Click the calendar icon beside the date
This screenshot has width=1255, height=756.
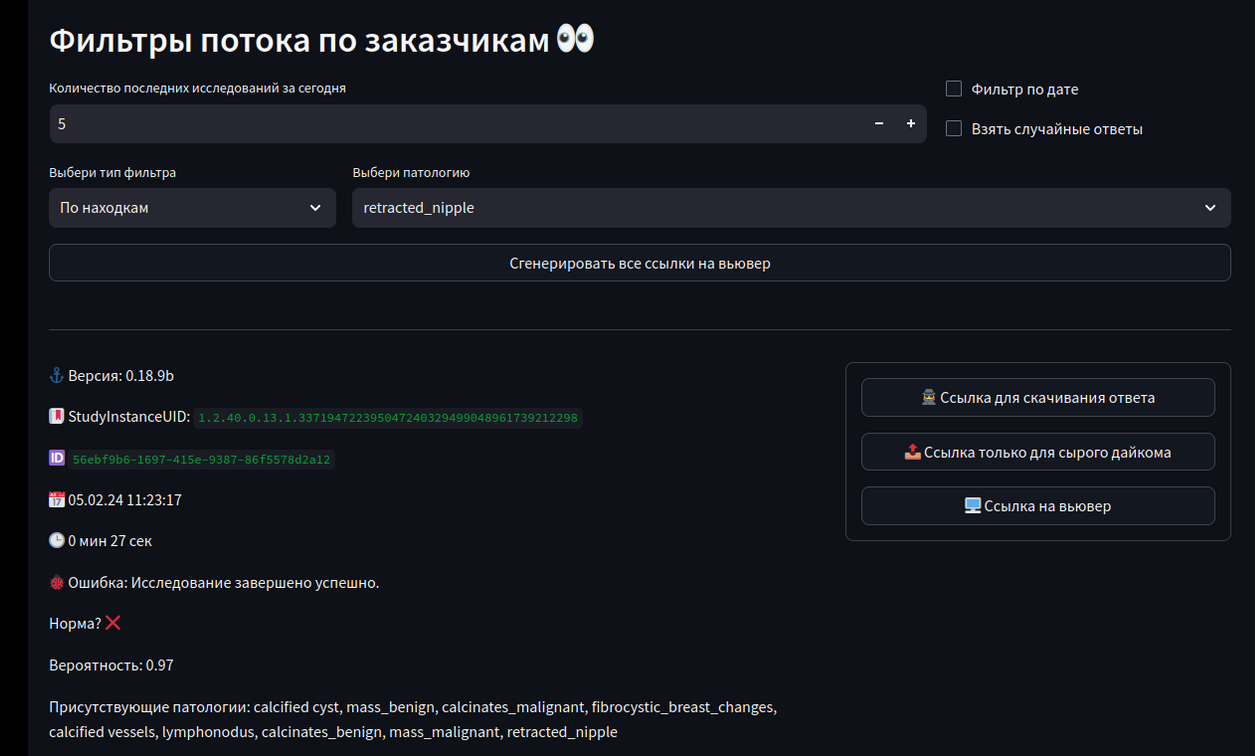[x=57, y=500]
